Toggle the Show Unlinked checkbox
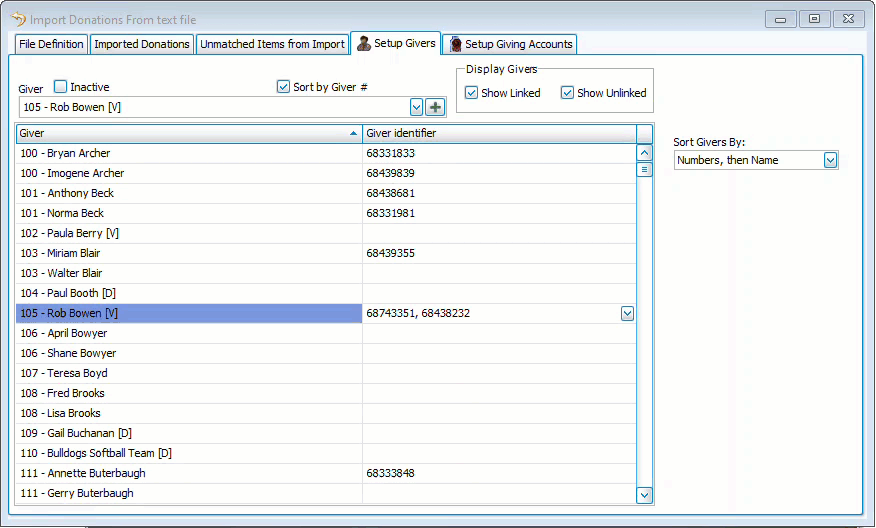Image resolution: width=876 pixels, height=528 pixels. pyautogui.click(x=567, y=93)
